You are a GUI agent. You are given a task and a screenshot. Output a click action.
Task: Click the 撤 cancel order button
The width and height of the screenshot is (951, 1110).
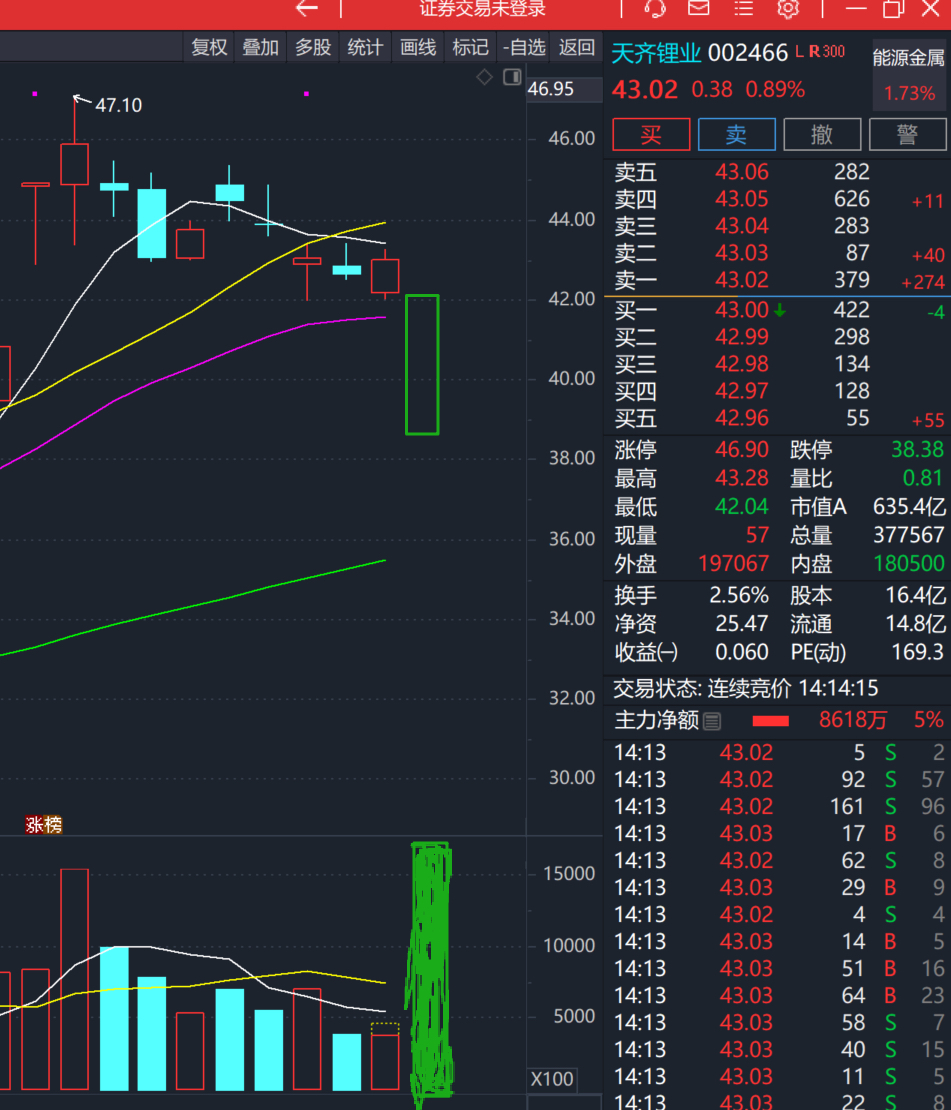pyautogui.click(x=822, y=135)
